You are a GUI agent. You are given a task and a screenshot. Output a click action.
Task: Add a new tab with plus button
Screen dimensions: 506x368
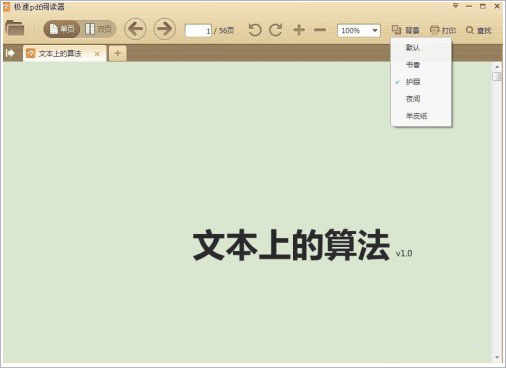(x=117, y=53)
